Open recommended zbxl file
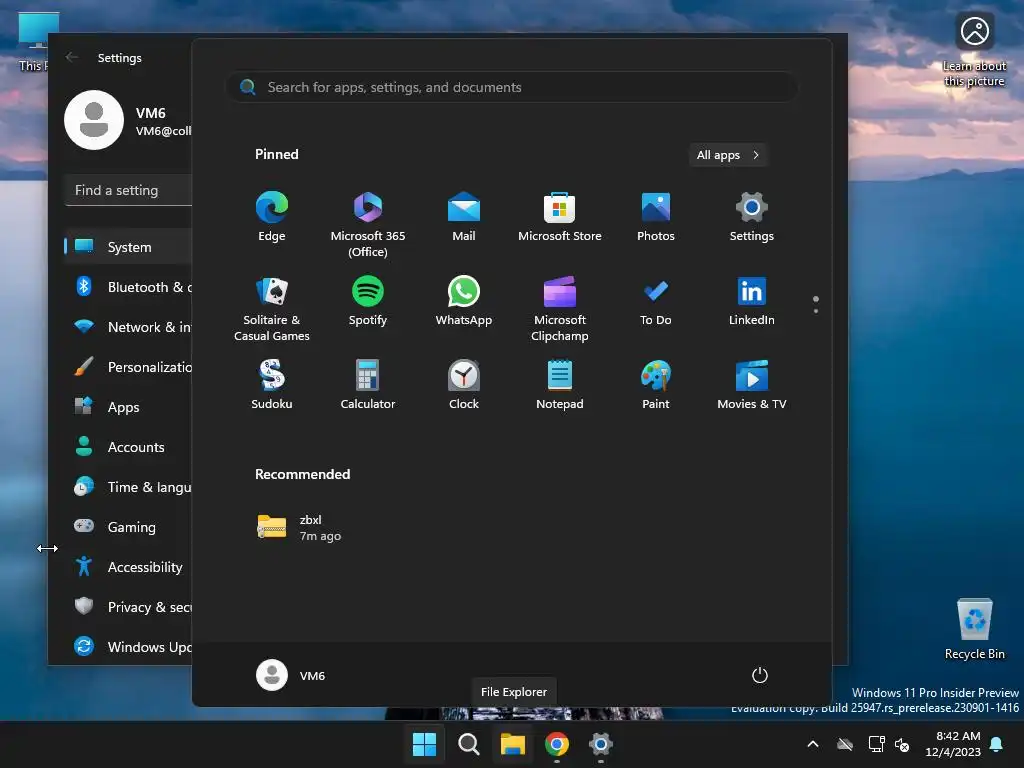 (x=300, y=527)
